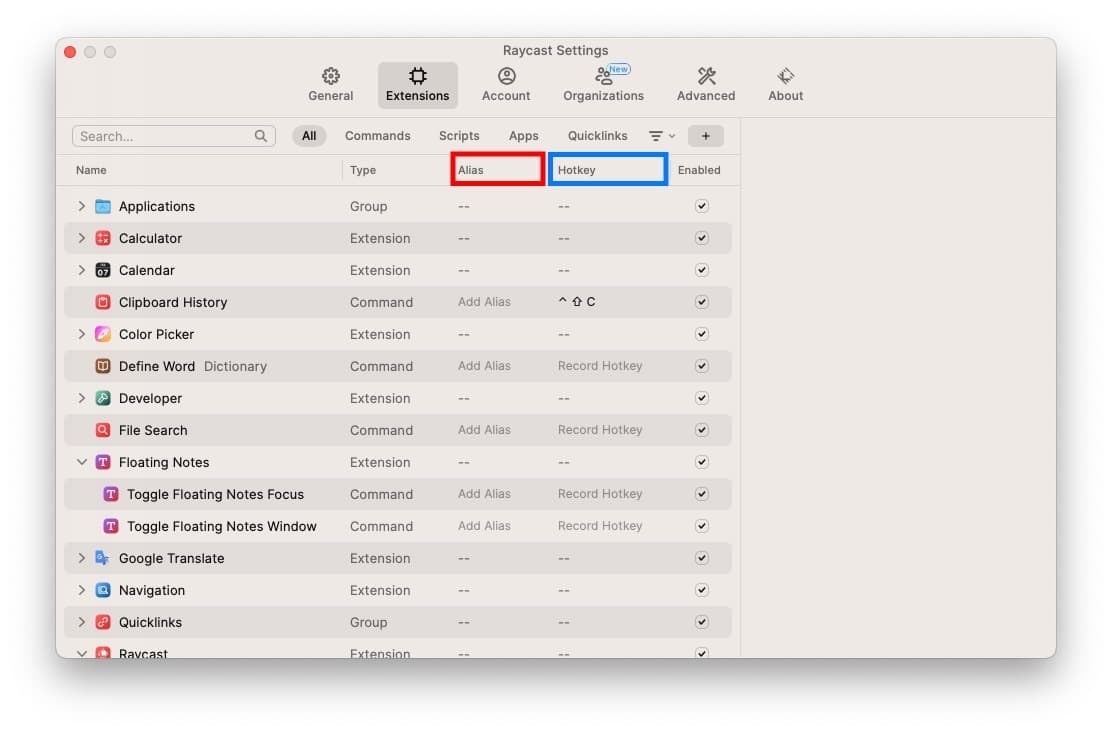Filter list by Commands
This screenshot has height=732, width=1112.
tap(377, 135)
